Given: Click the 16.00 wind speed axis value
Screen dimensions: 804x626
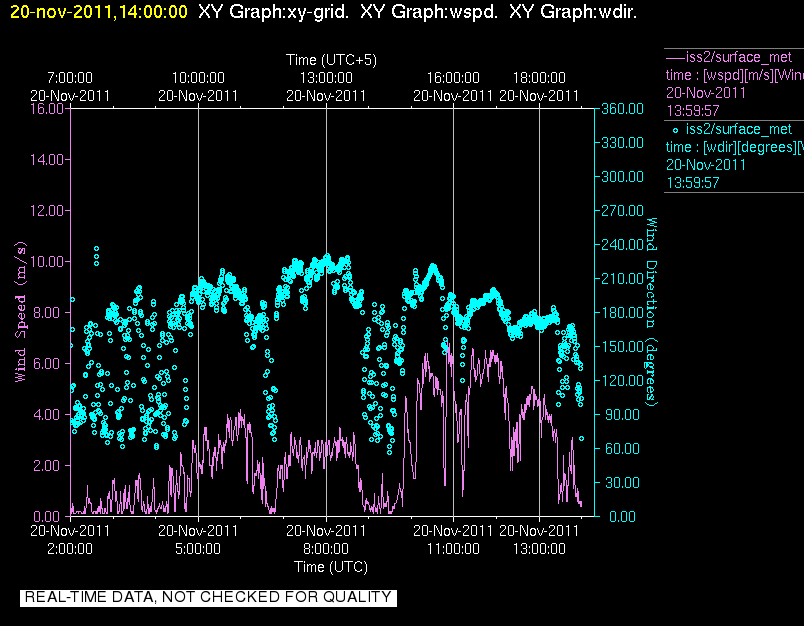Looking at the screenshot, I should [x=47, y=109].
